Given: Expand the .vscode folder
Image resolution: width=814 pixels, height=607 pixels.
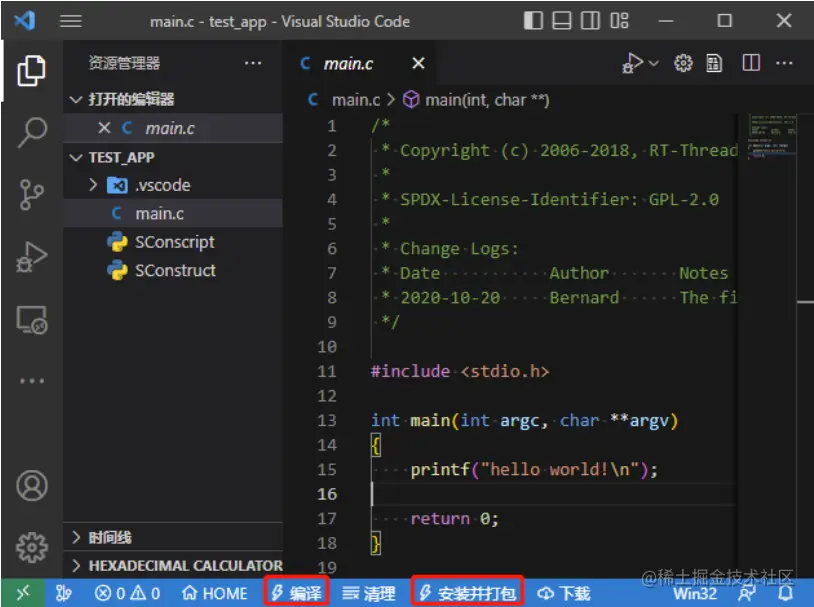Looking at the screenshot, I should click(x=173, y=185).
